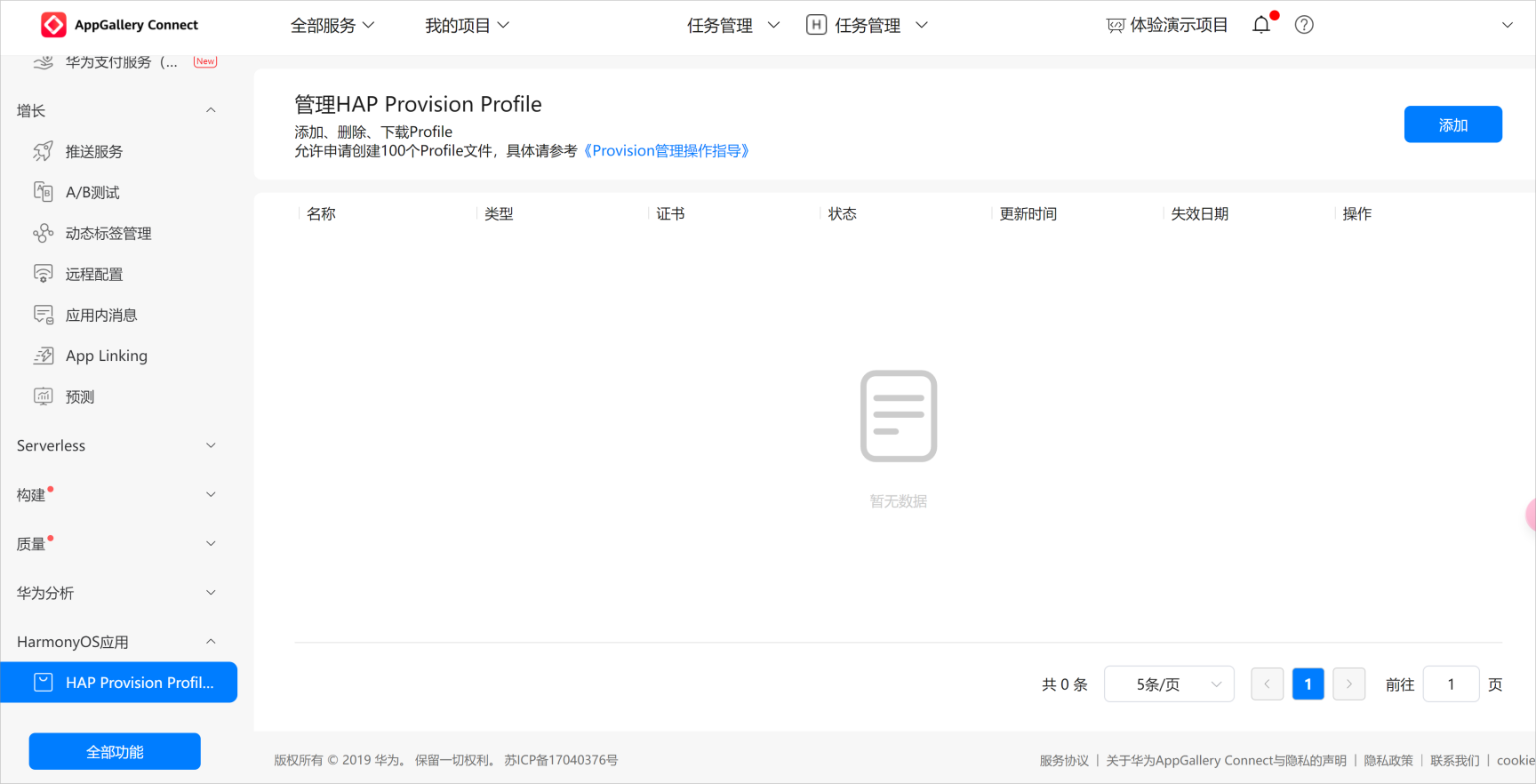1536x784 pixels.
Task: Click the 名称 column header
Action: pos(322,213)
